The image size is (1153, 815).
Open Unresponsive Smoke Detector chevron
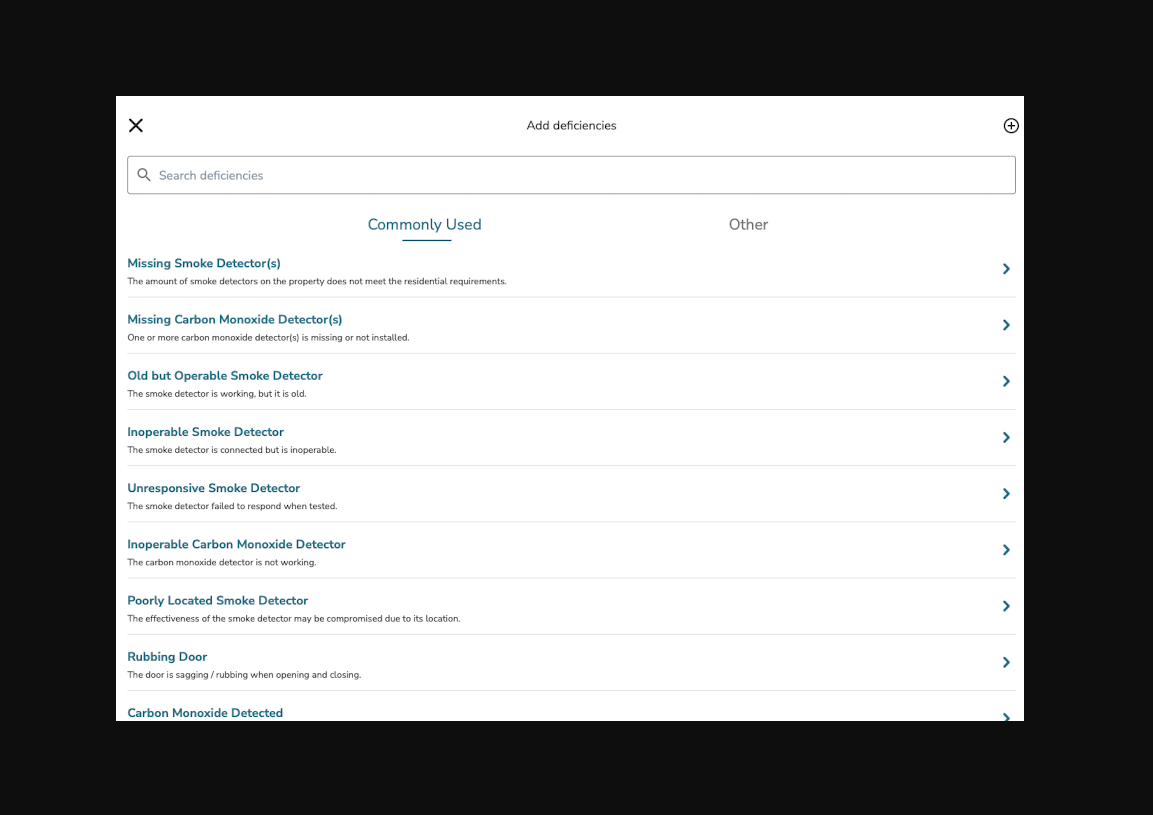click(x=1007, y=494)
